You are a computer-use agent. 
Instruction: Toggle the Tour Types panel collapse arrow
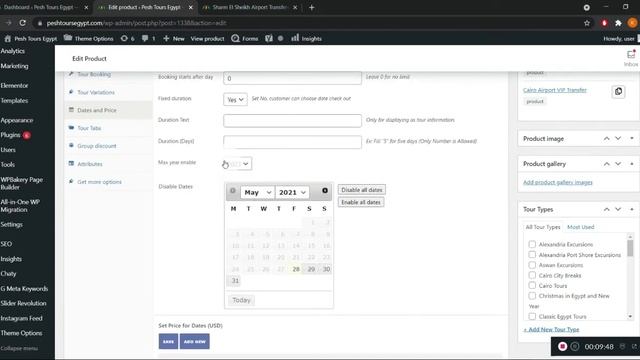(632, 209)
